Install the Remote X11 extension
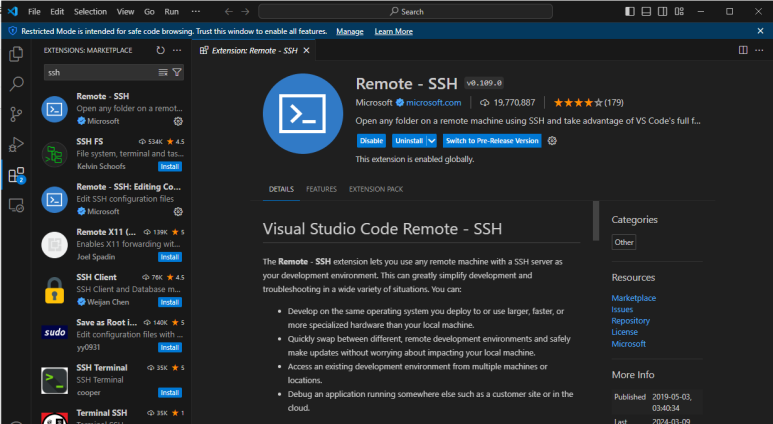Image resolution: width=773 pixels, height=424 pixels. [170, 257]
